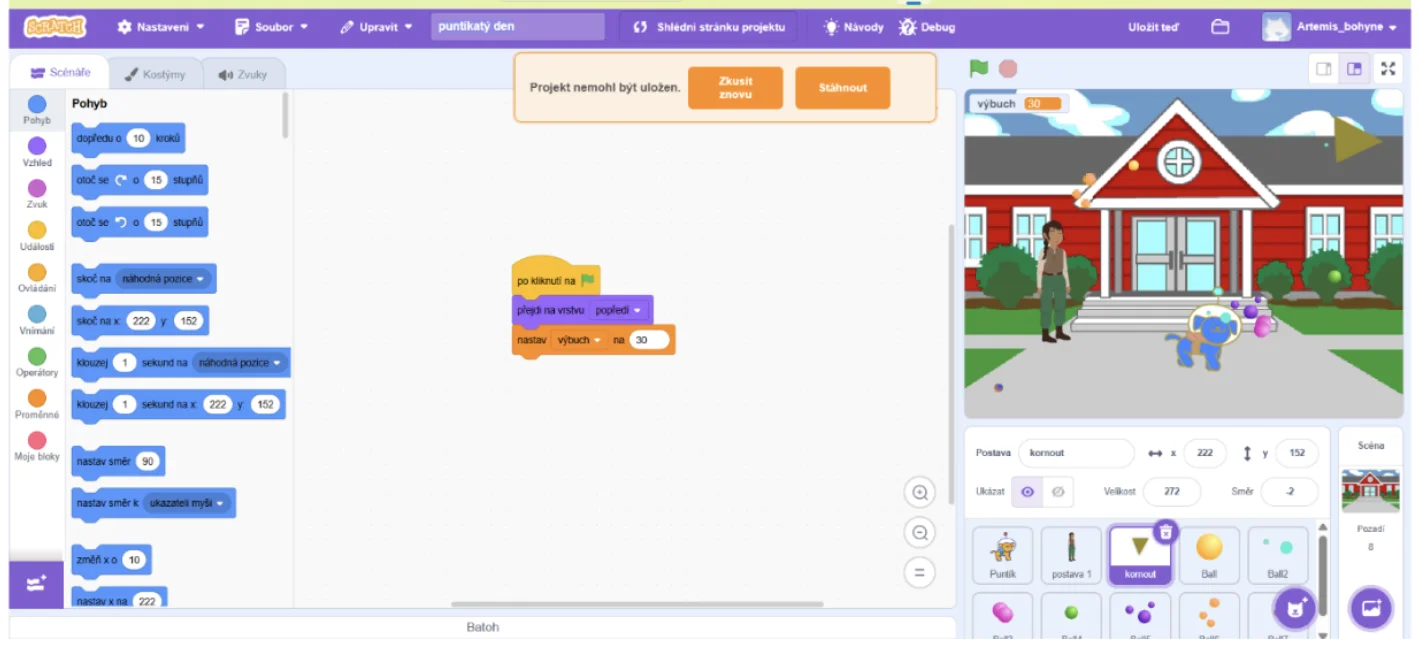Open the Zvuky tab

coord(242,74)
